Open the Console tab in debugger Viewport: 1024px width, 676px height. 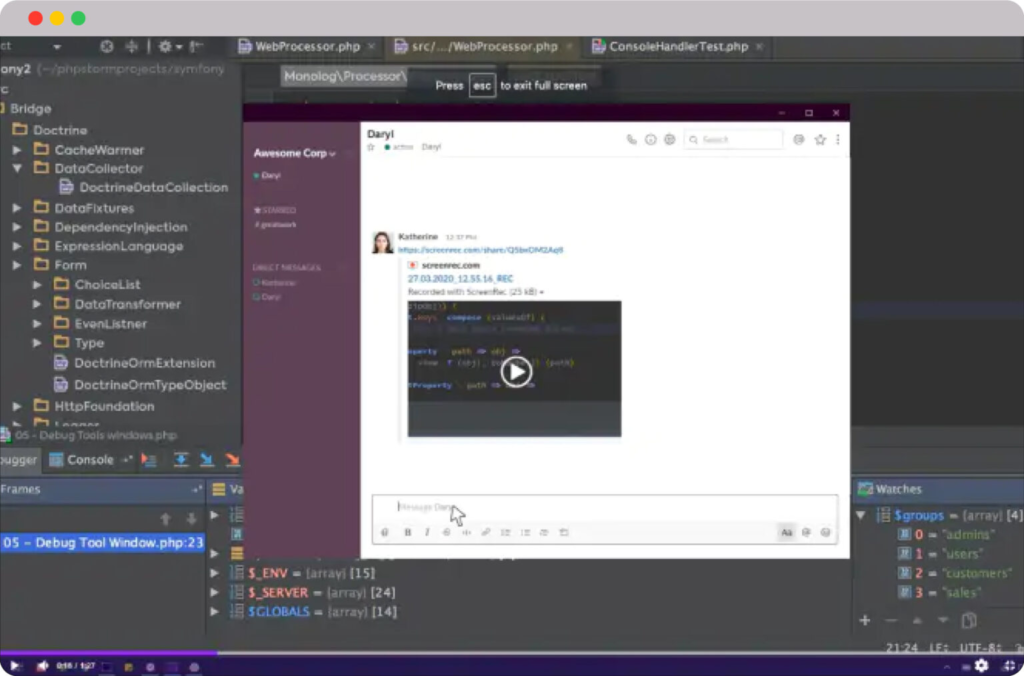click(90, 460)
